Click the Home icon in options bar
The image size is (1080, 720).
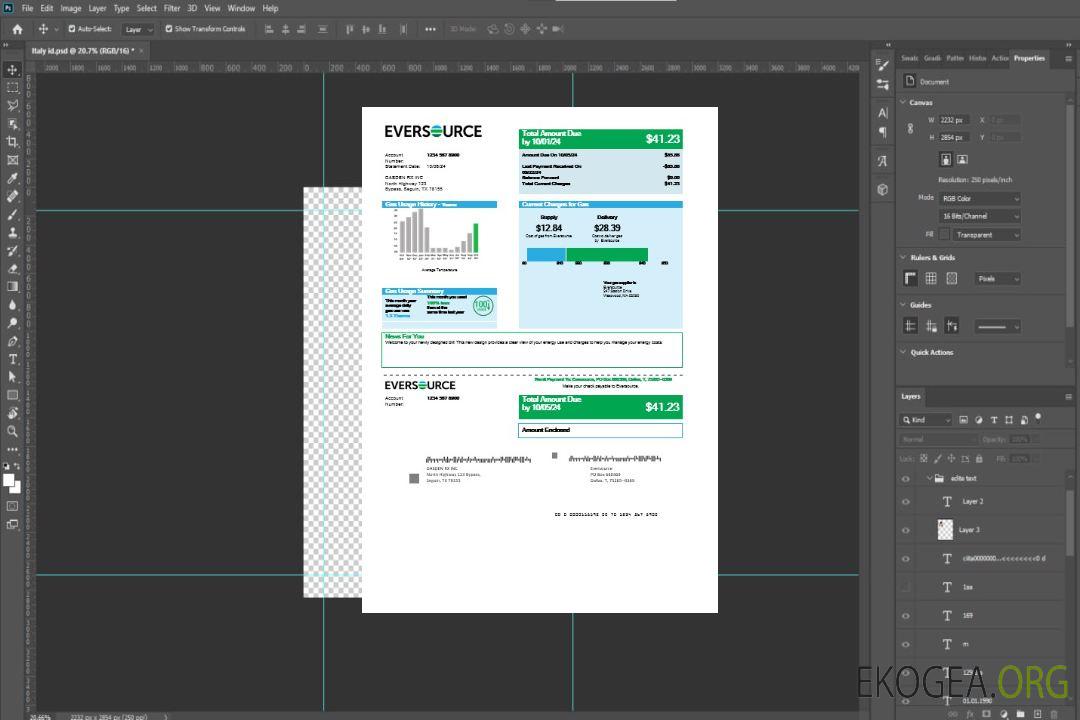tap(17, 29)
